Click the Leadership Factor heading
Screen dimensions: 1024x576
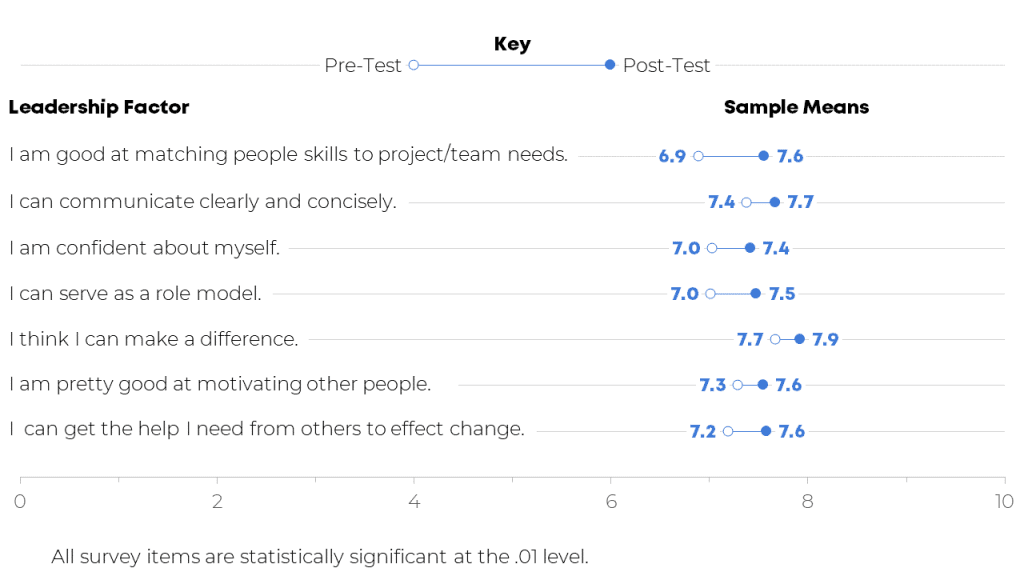[x=99, y=107]
